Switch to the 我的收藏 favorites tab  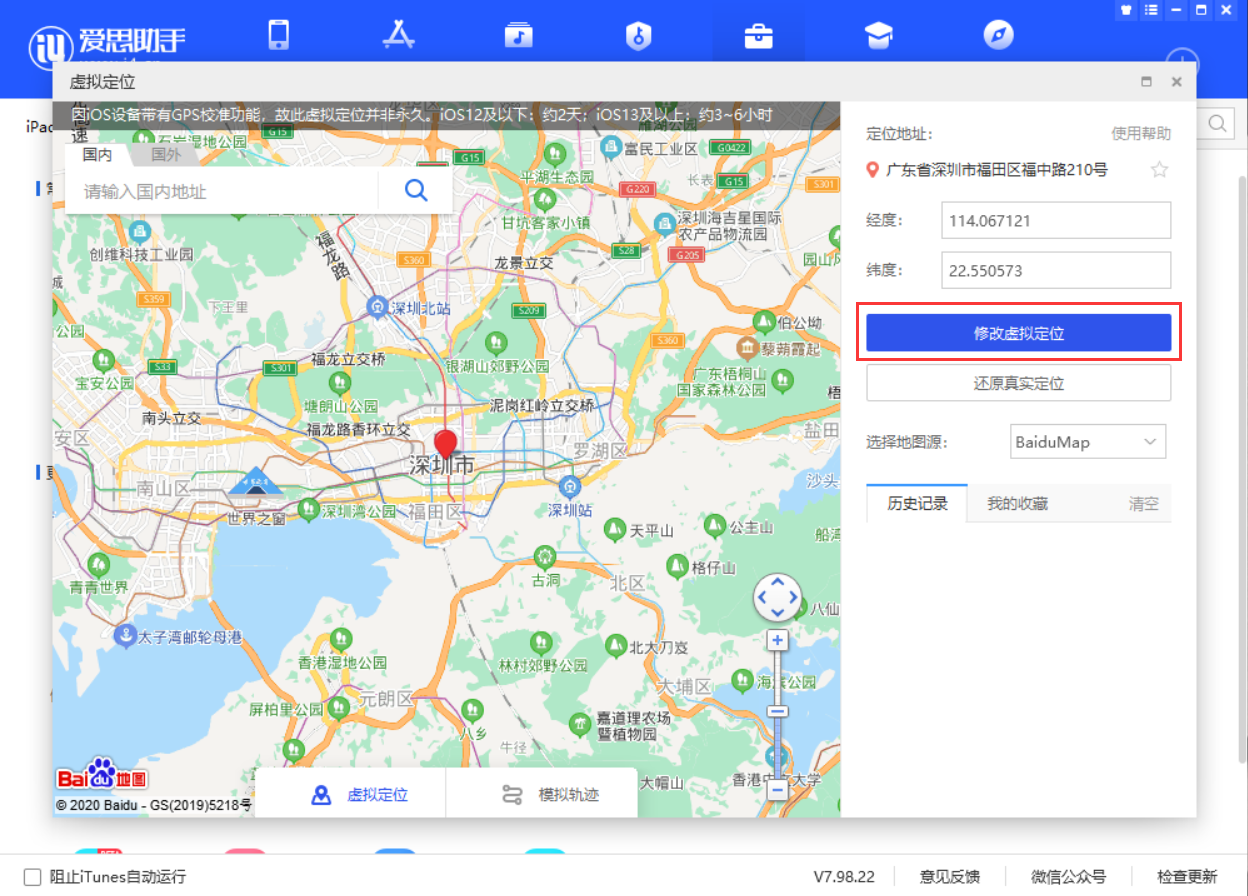coord(1017,504)
